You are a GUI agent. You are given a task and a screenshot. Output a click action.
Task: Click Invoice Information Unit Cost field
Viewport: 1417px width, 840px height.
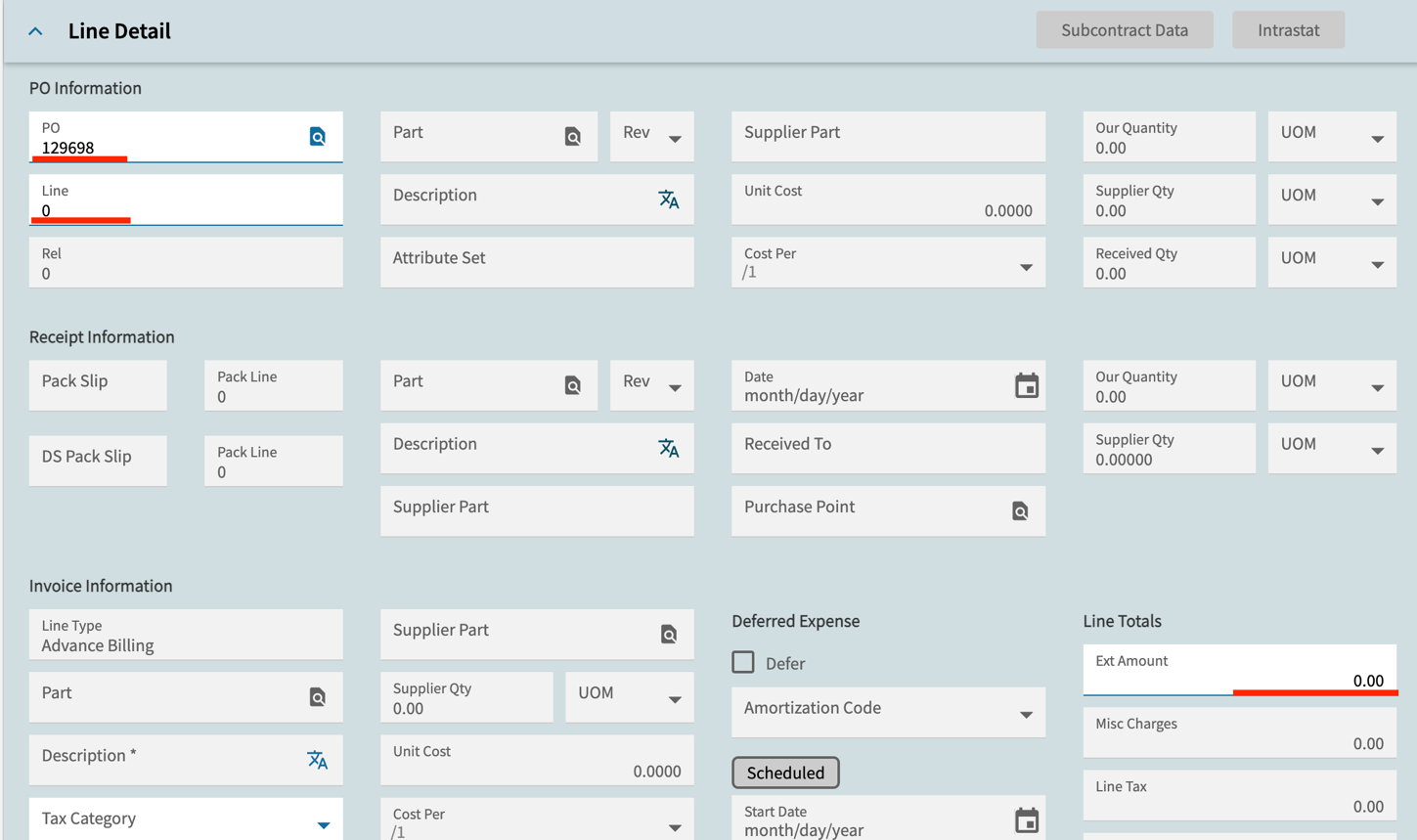click(537, 760)
